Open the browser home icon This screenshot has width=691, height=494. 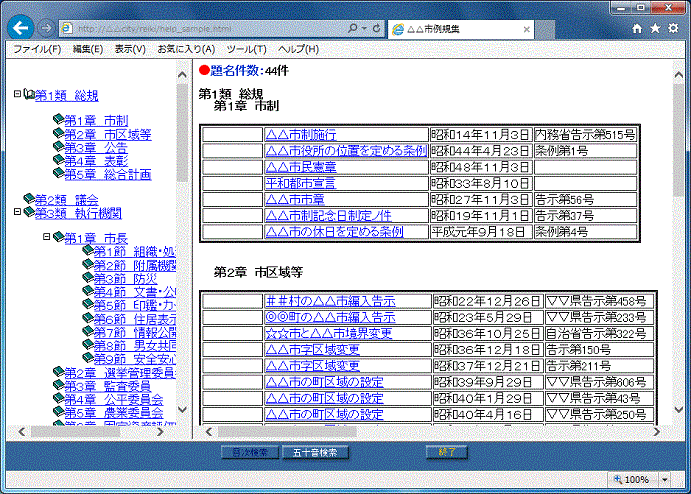tap(637, 28)
